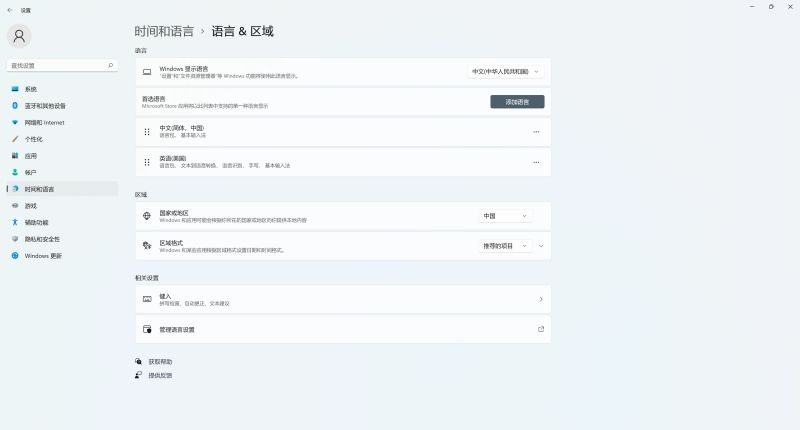This screenshot has height=430, width=800.
Task: Select 游戏 in the sidebar
Action: [x=62, y=206]
